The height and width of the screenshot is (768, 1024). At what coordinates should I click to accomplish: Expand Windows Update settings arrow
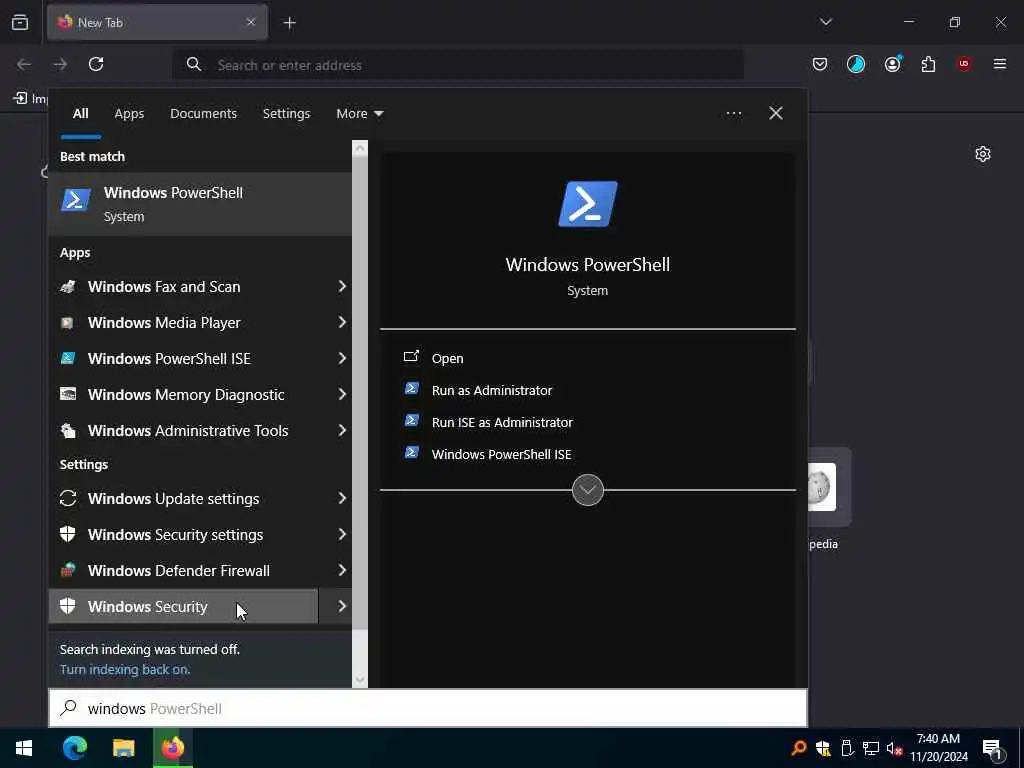point(342,498)
